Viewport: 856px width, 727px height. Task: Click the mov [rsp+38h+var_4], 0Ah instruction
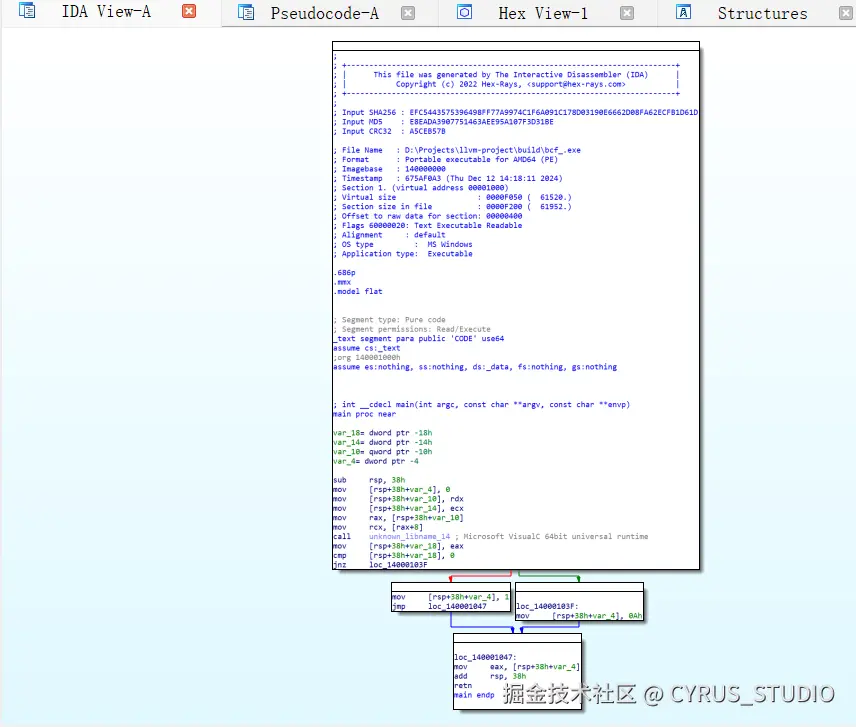(x=579, y=616)
